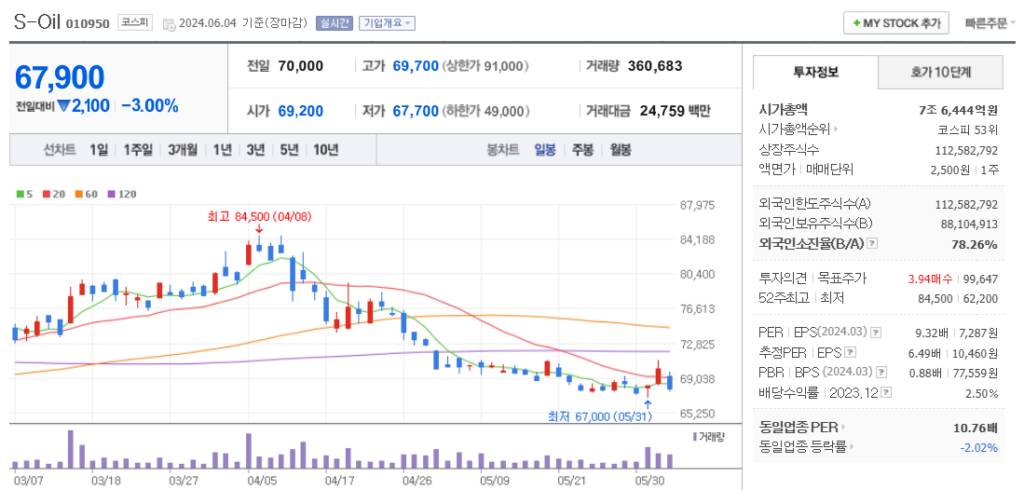Click the 거래량 value 360,683
Screen dimensions: 1024x490
click(x=655, y=66)
